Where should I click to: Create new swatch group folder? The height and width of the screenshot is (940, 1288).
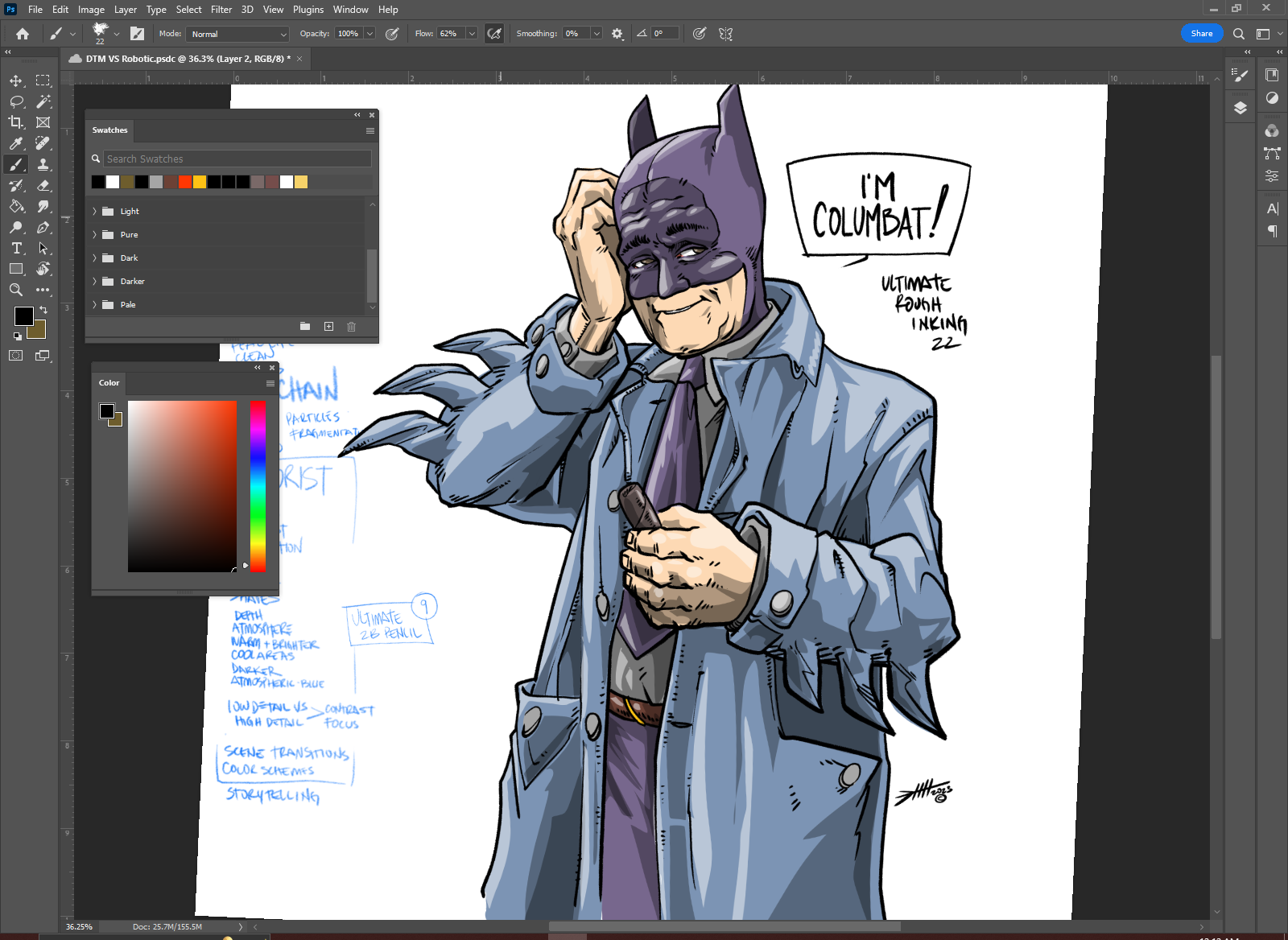305,326
